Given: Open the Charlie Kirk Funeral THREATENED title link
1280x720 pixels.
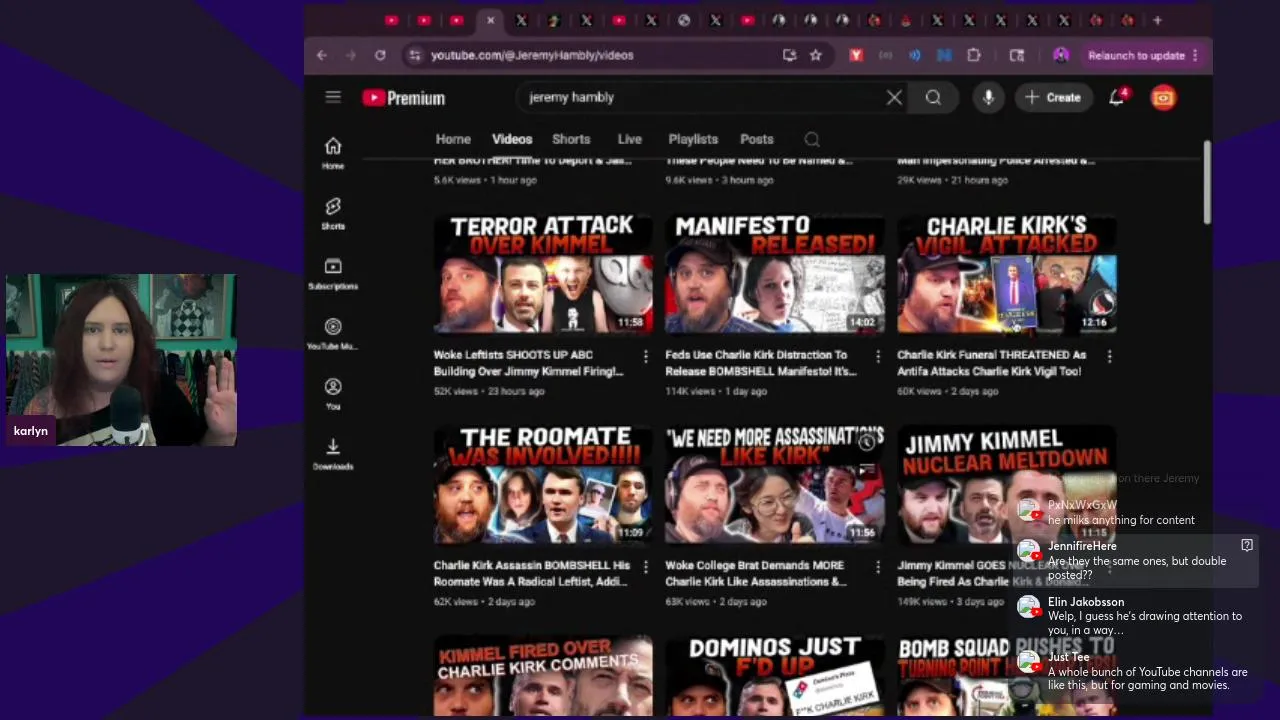Looking at the screenshot, I should pyautogui.click(x=992, y=363).
